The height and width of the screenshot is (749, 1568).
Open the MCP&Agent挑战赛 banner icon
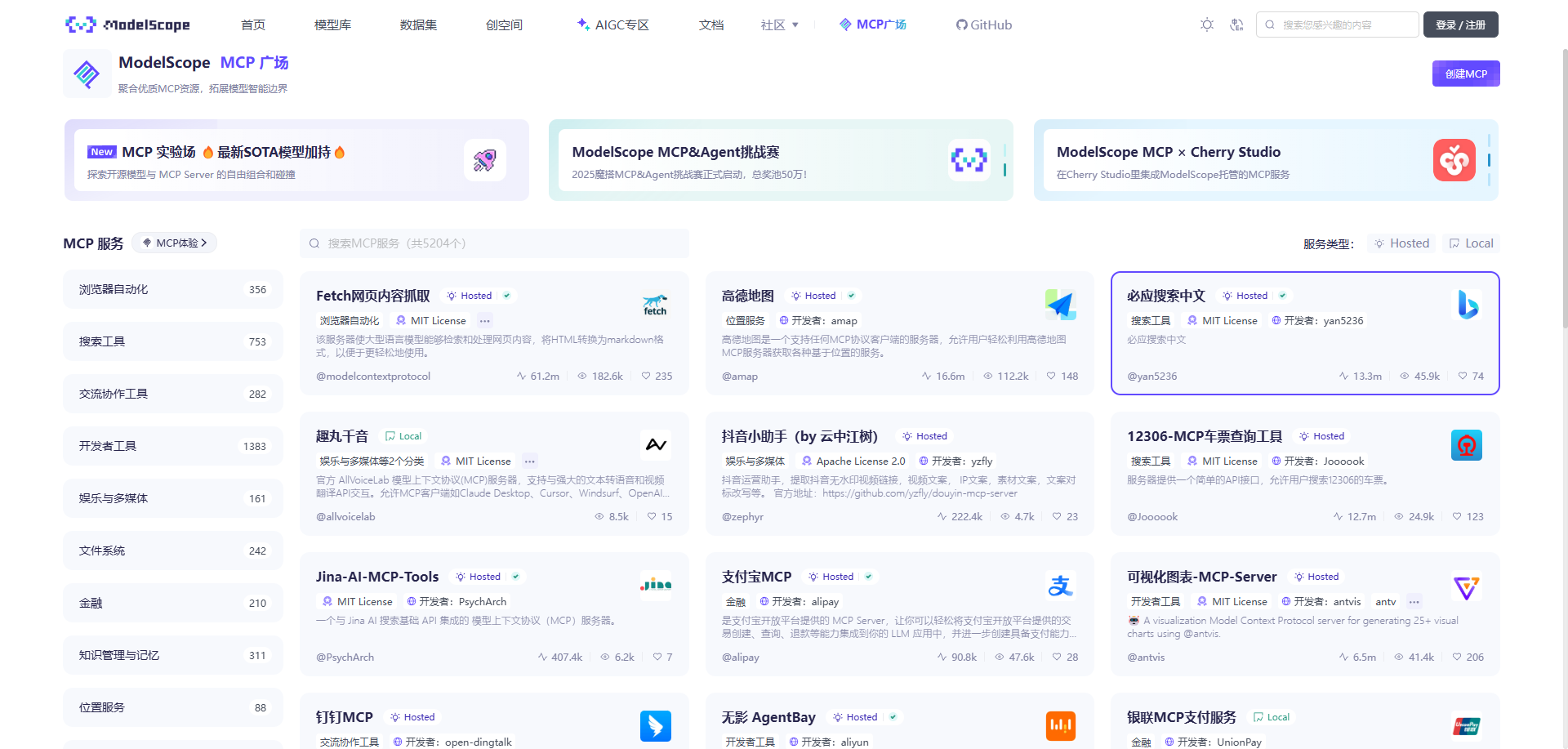coord(969,160)
